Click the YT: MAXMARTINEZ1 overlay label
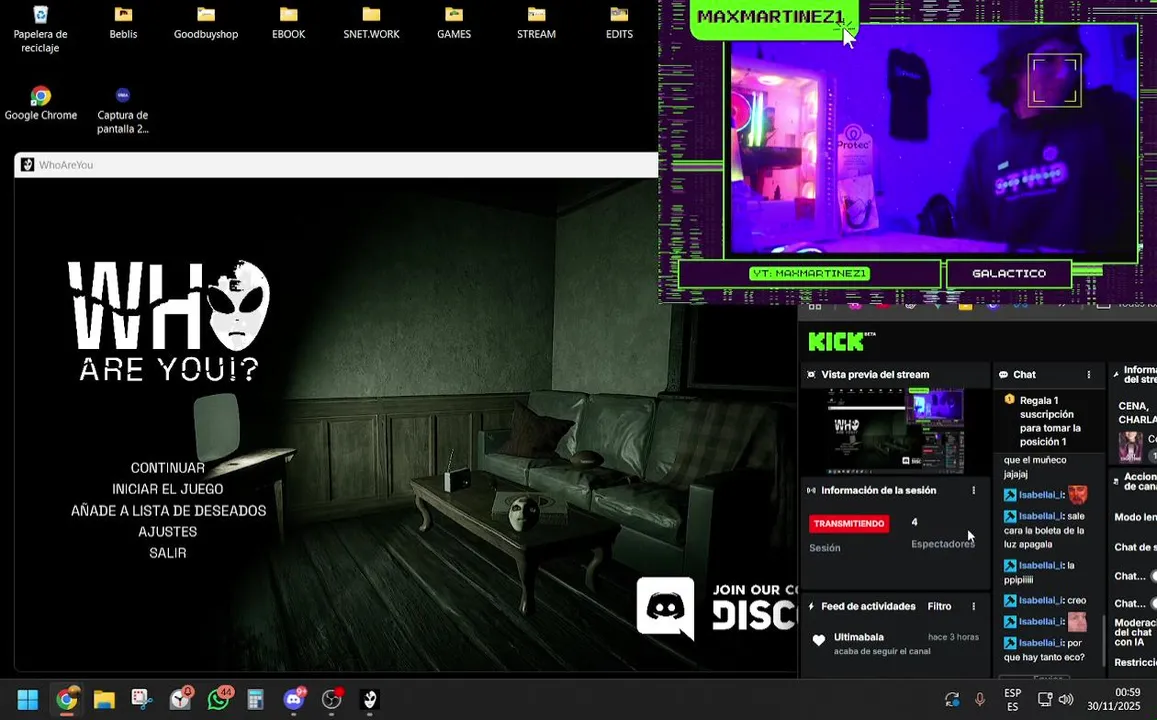The width and height of the screenshot is (1157, 720). pyautogui.click(x=809, y=274)
